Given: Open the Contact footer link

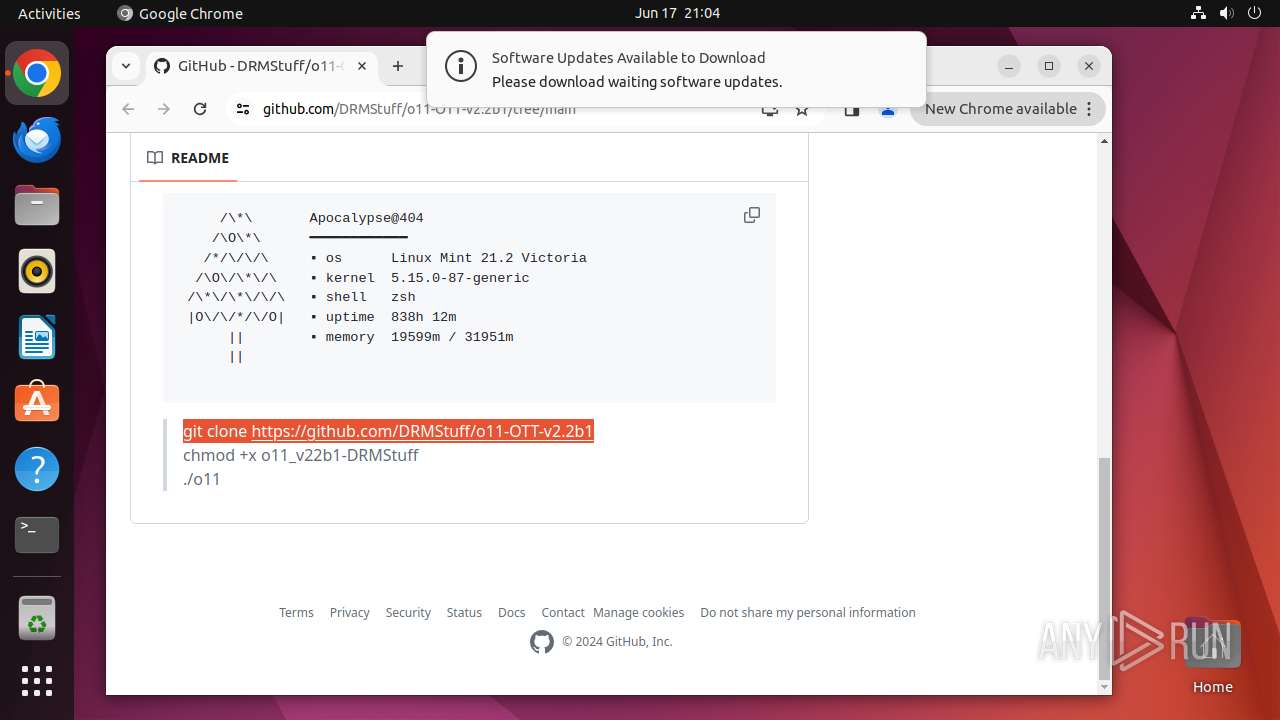Looking at the screenshot, I should pos(563,612).
